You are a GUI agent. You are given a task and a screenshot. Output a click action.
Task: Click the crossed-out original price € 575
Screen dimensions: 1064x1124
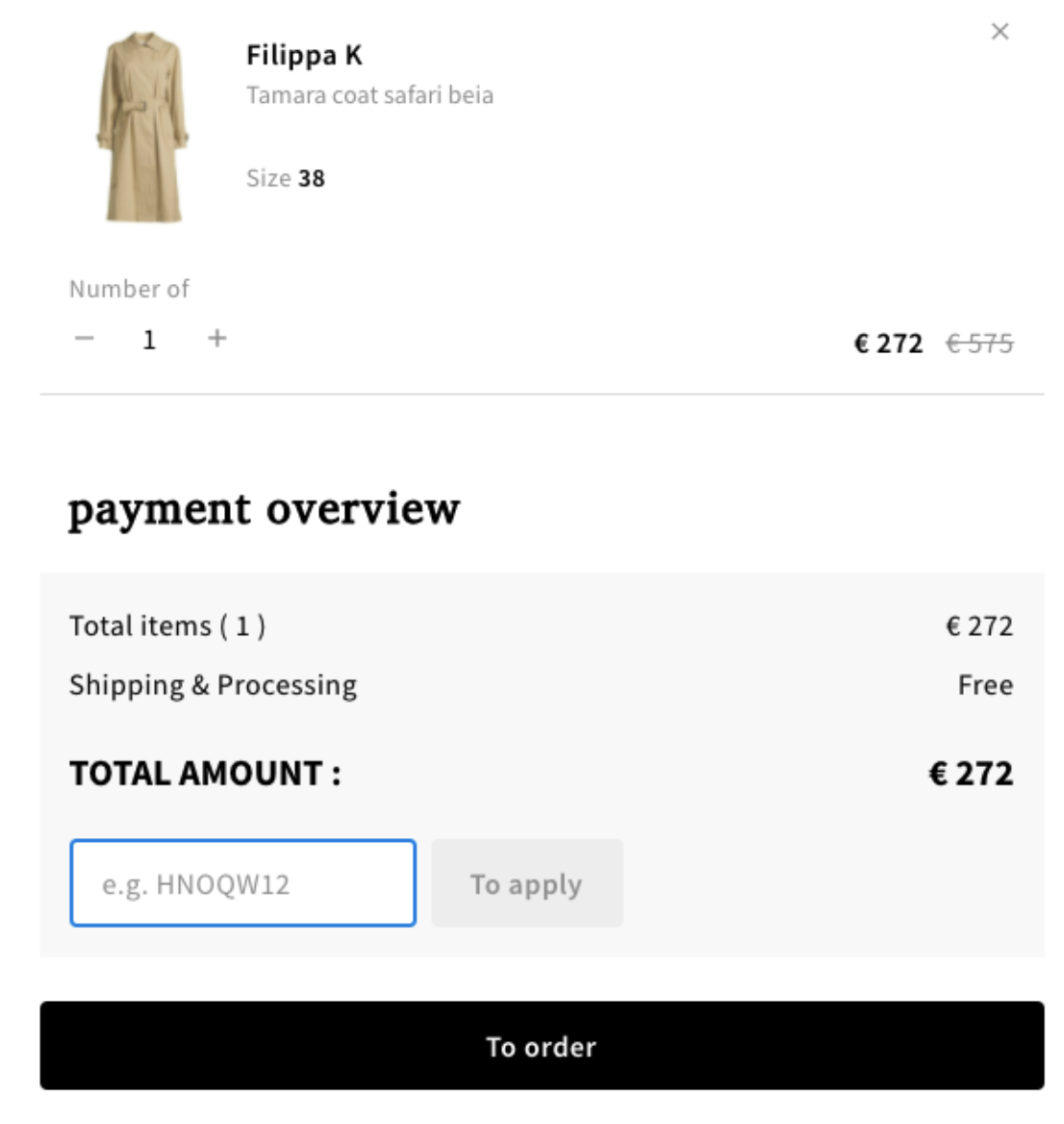click(x=979, y=344)
